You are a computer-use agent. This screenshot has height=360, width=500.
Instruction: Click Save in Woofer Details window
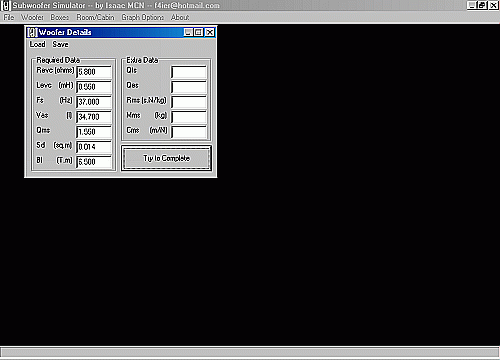click(x=60, y=44)
